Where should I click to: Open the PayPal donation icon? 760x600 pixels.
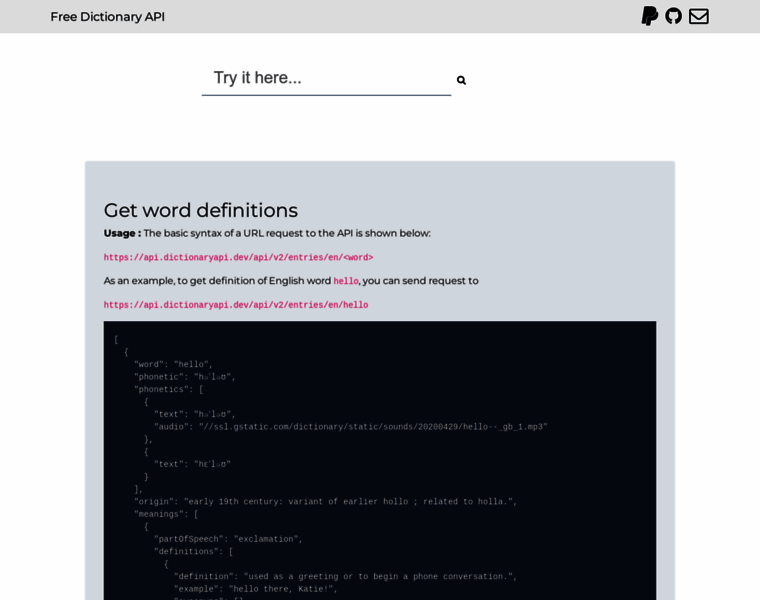pyautogui.click(x=650, y=16)
